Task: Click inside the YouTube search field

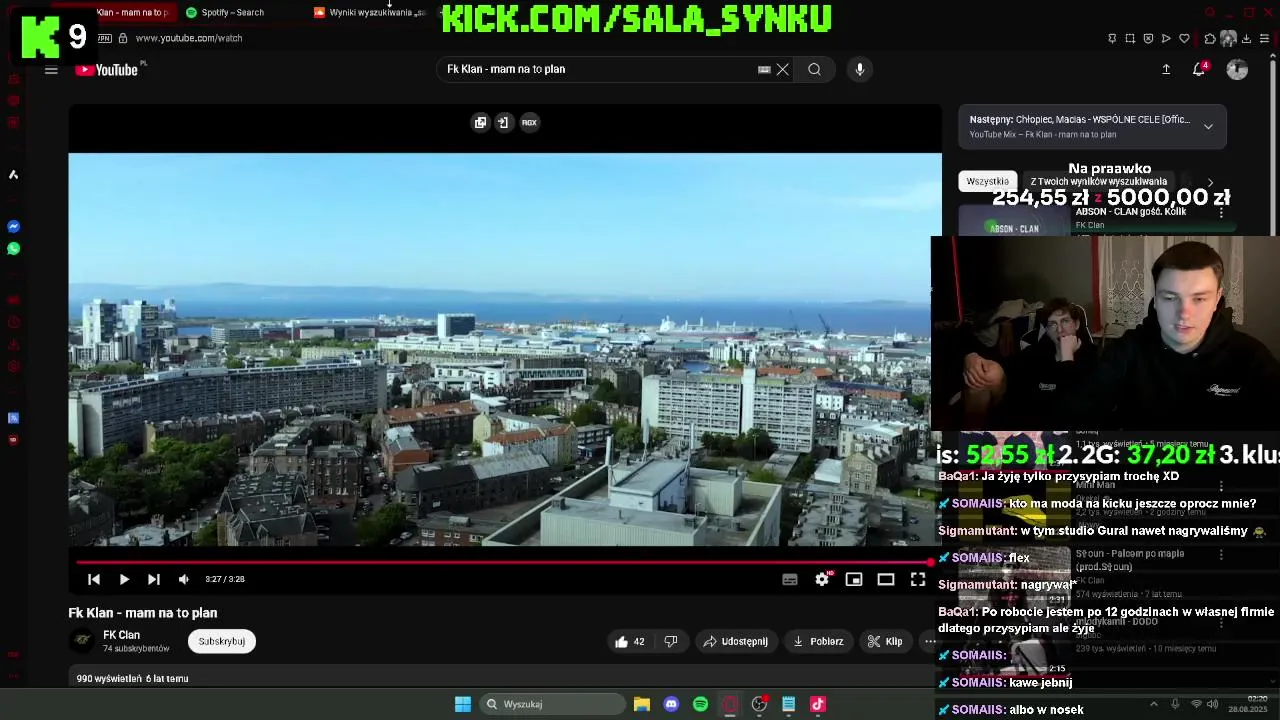Action: point(600,69)
